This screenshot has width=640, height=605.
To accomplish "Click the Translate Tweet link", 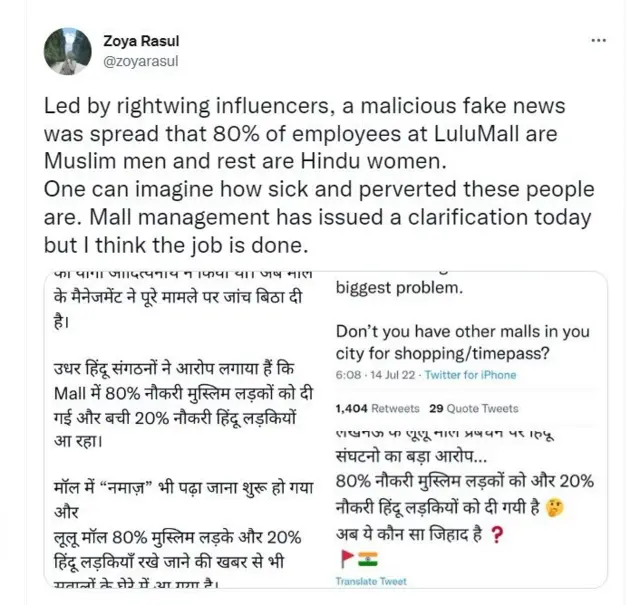I will coord(372,581).
